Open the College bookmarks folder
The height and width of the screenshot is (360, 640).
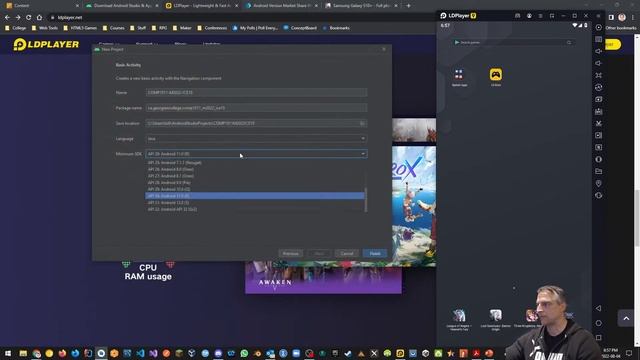point(16,28)
